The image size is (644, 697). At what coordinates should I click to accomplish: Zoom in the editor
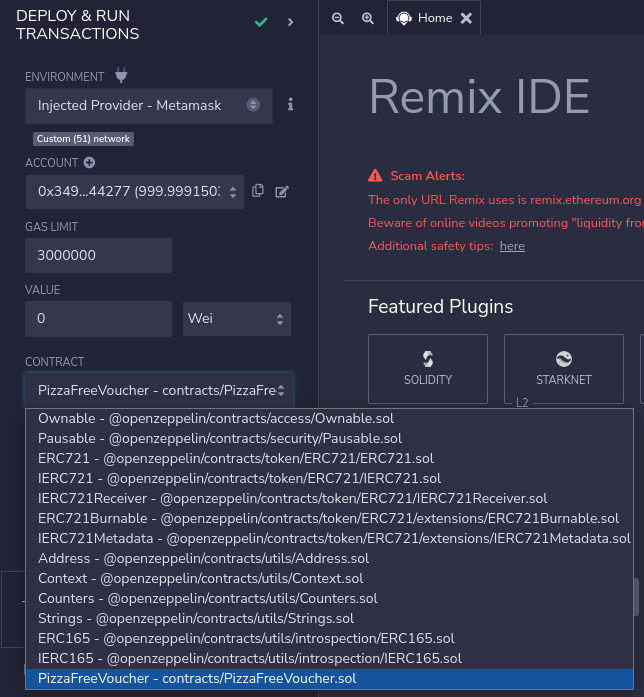click(368, 18)
